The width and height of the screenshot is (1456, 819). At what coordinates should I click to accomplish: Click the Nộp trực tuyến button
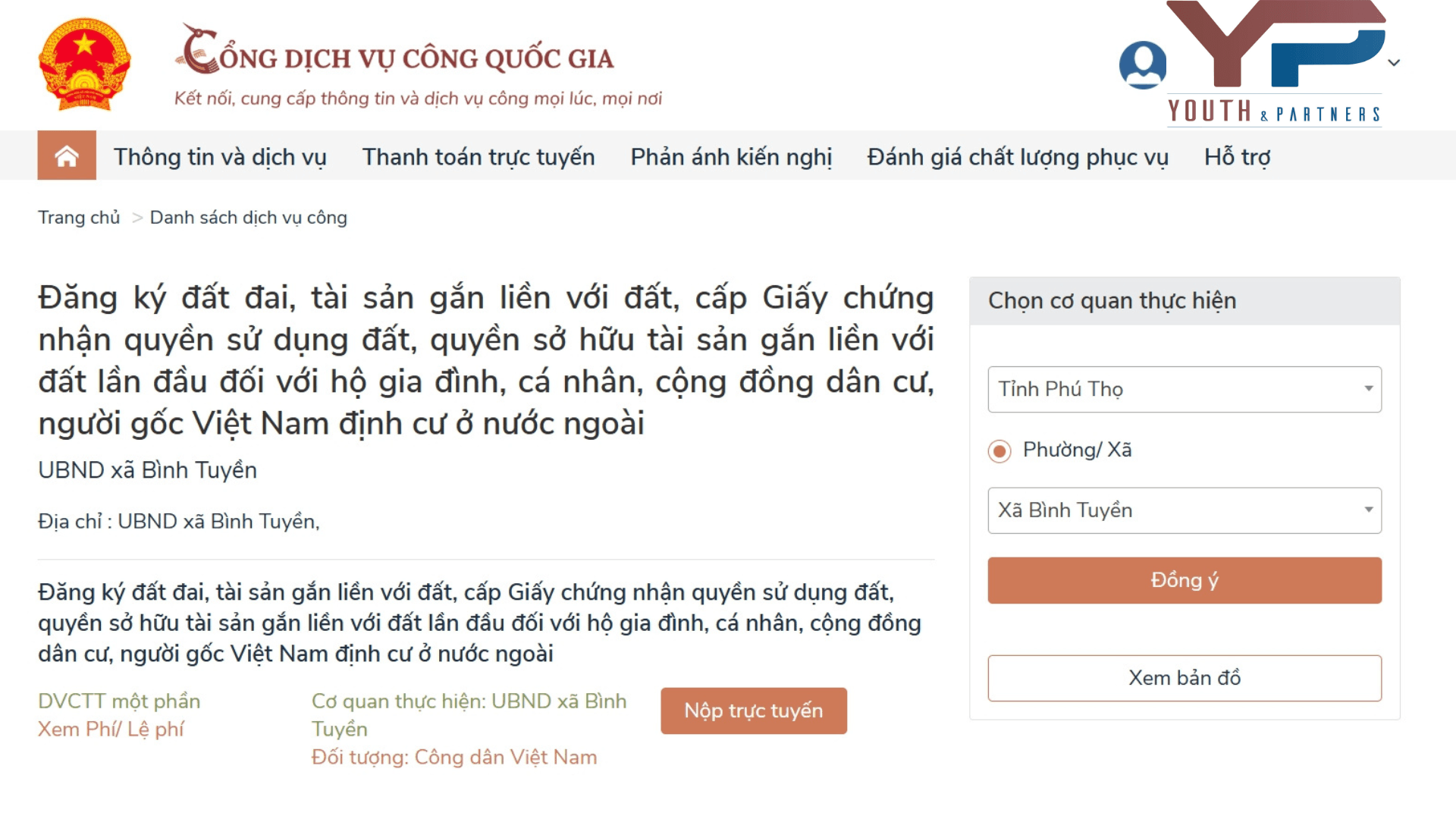753,711
